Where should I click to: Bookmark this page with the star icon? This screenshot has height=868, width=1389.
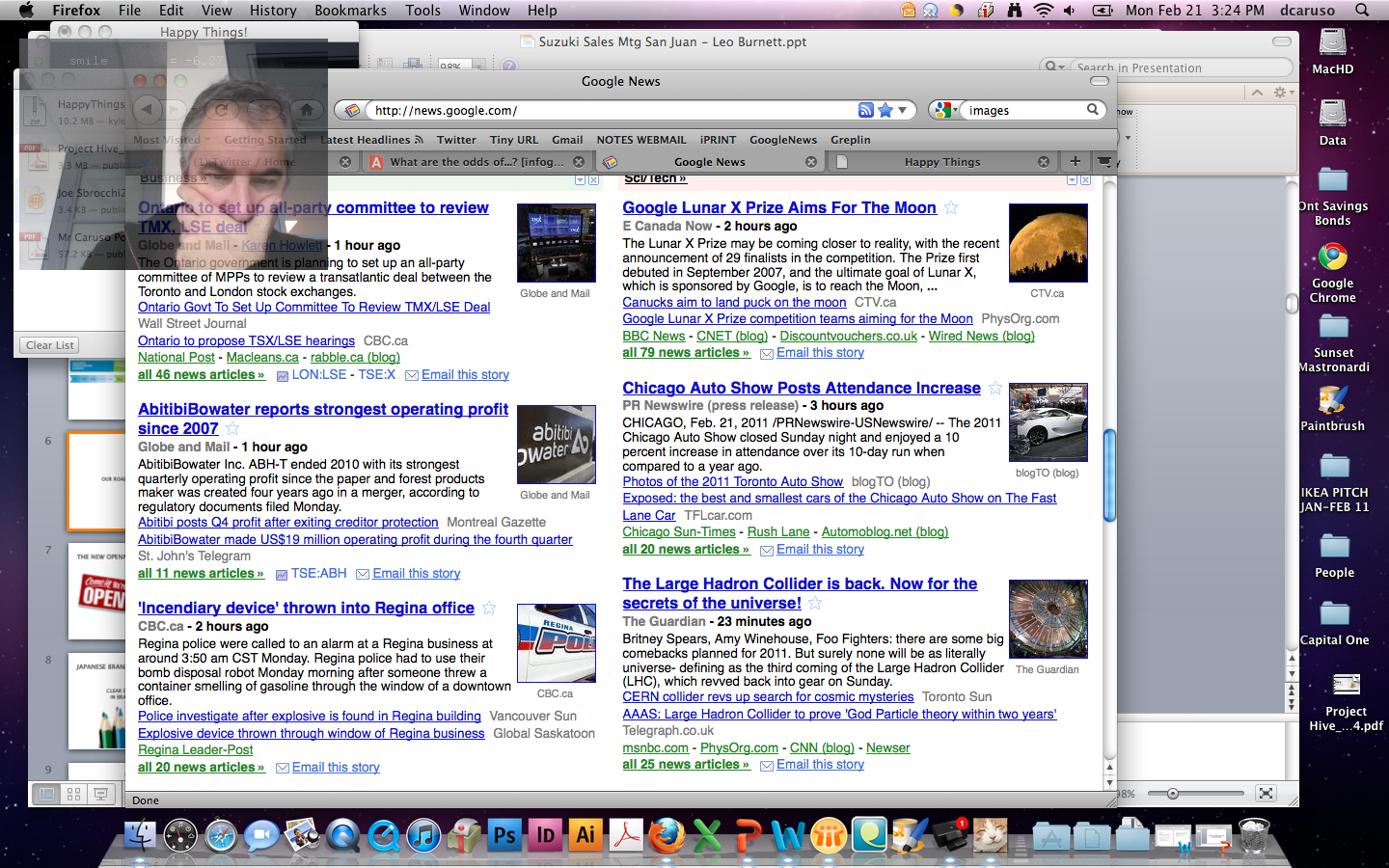885,110
